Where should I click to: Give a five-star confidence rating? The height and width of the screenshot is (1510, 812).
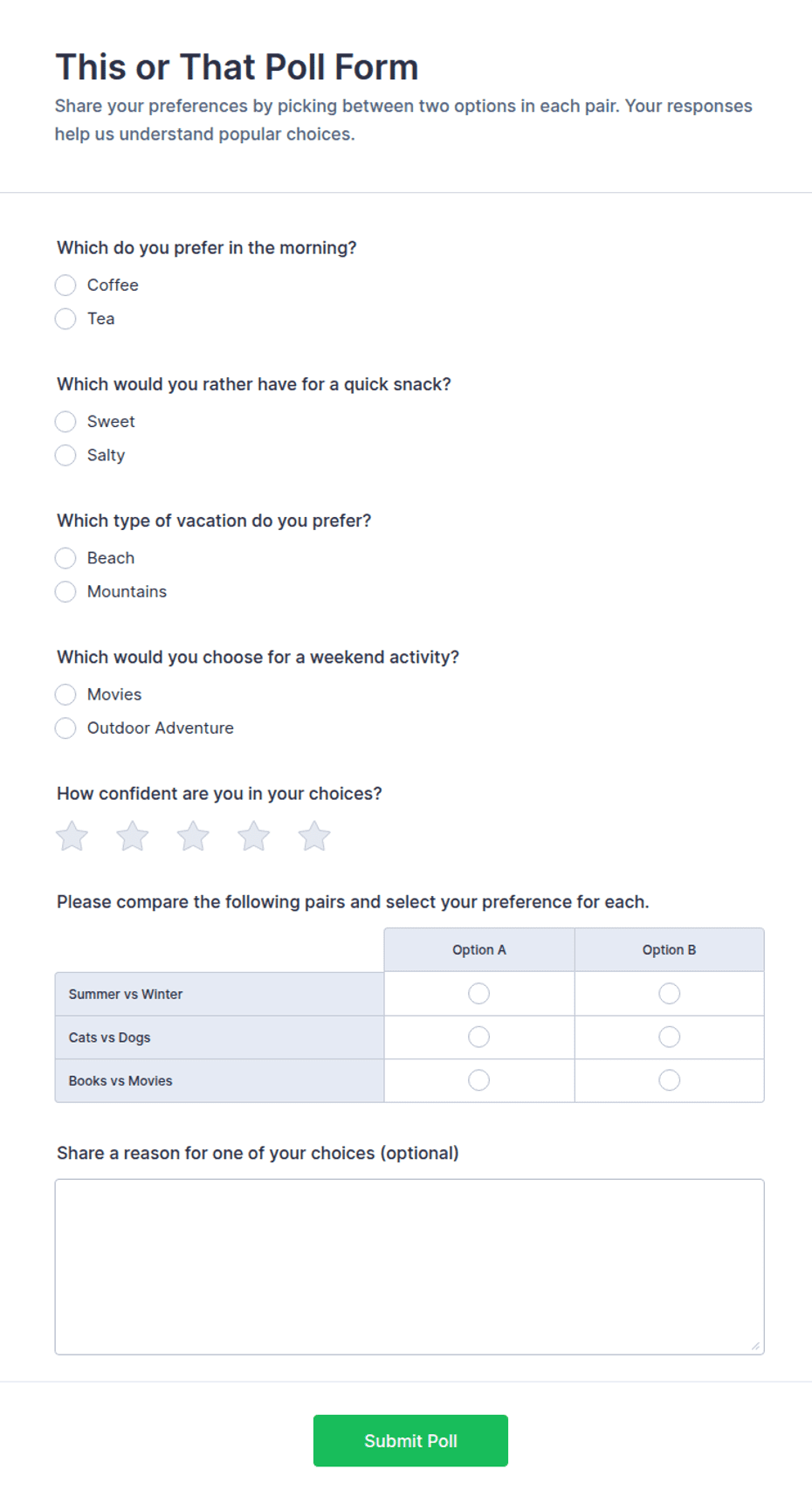click(x=314, y=837)
